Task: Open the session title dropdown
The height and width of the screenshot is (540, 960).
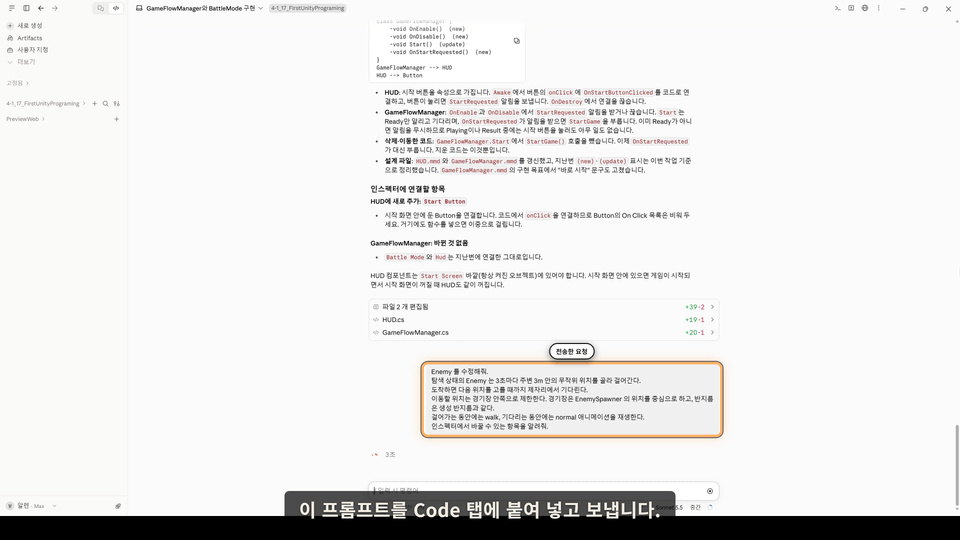Action: [261, 8]
